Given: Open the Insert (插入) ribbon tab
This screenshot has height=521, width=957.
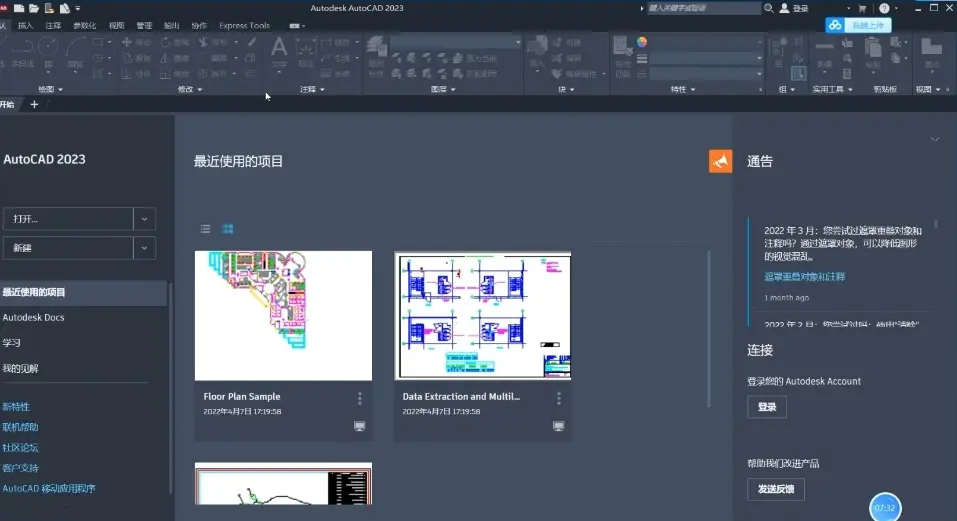Looking at the screenshot, I should pos(25,26).
